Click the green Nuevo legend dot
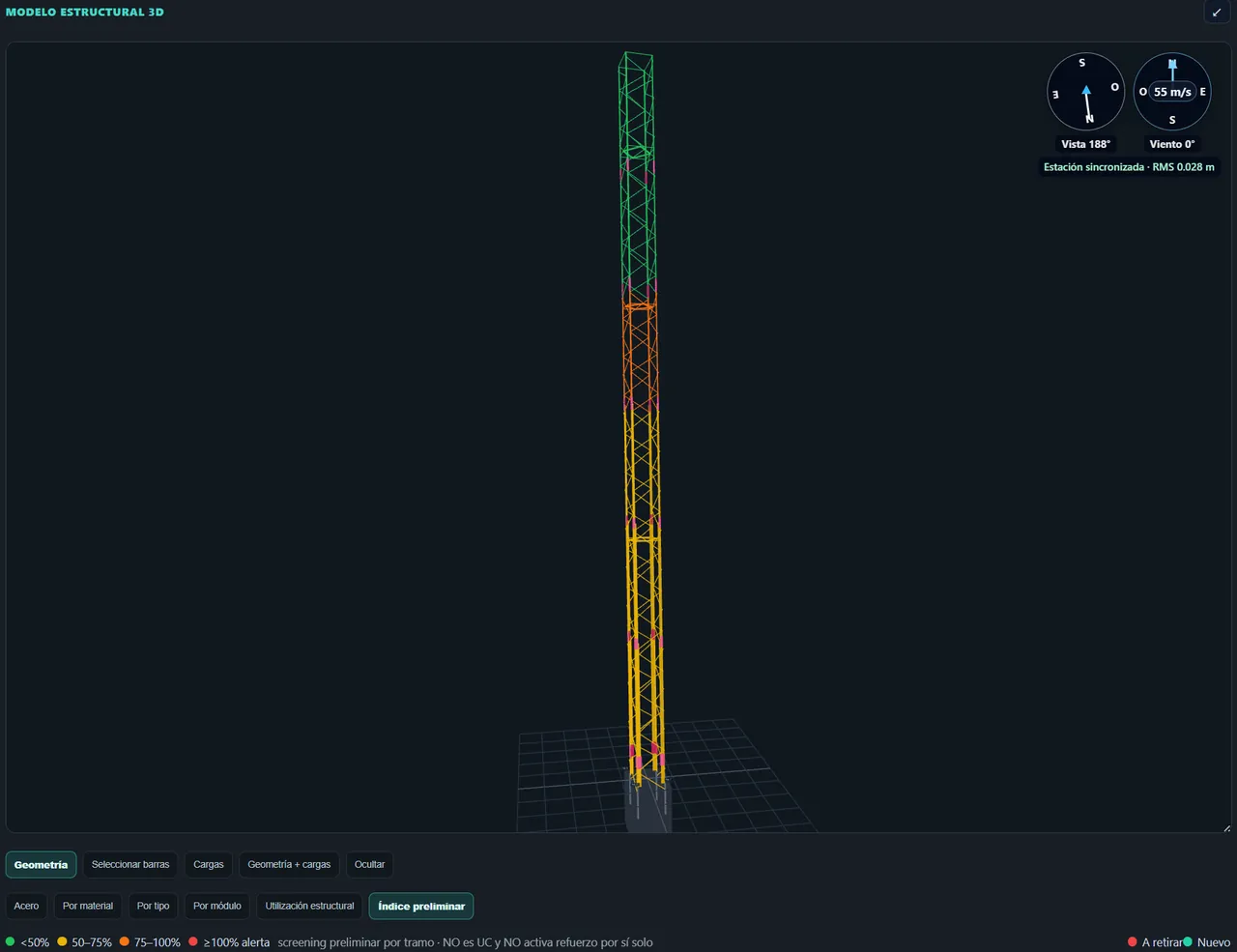The image size is (1237, 952). tap(1188, 942)
